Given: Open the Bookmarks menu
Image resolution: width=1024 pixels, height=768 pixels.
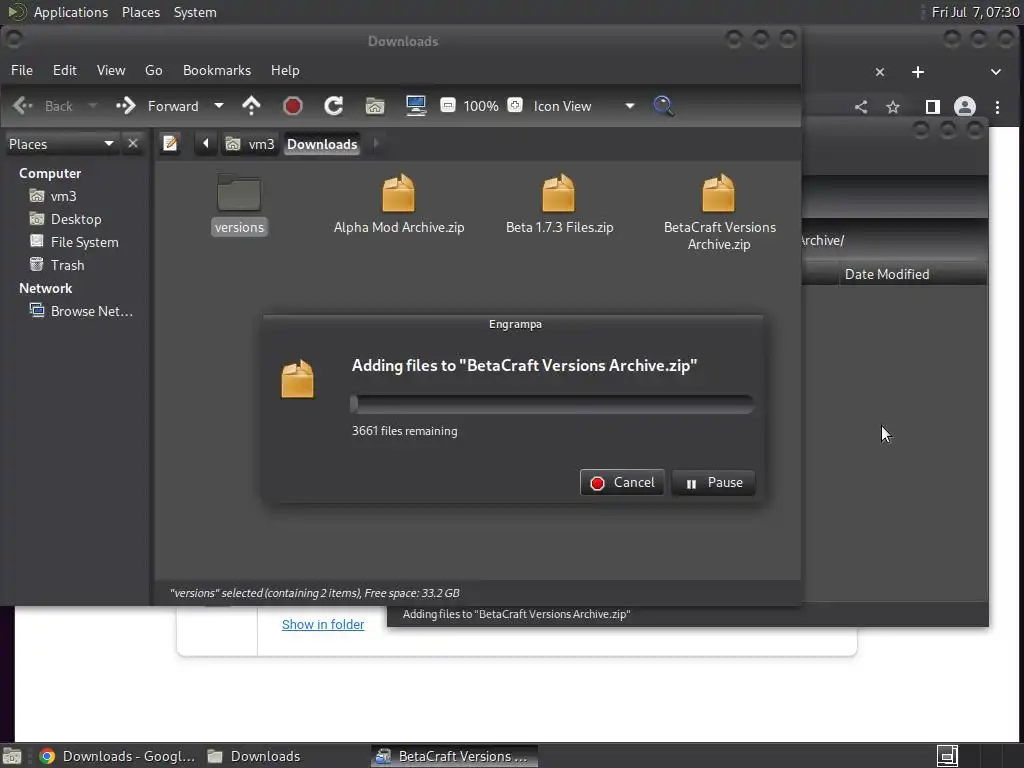Looking at the screenshot, I should tap(217, 70).
